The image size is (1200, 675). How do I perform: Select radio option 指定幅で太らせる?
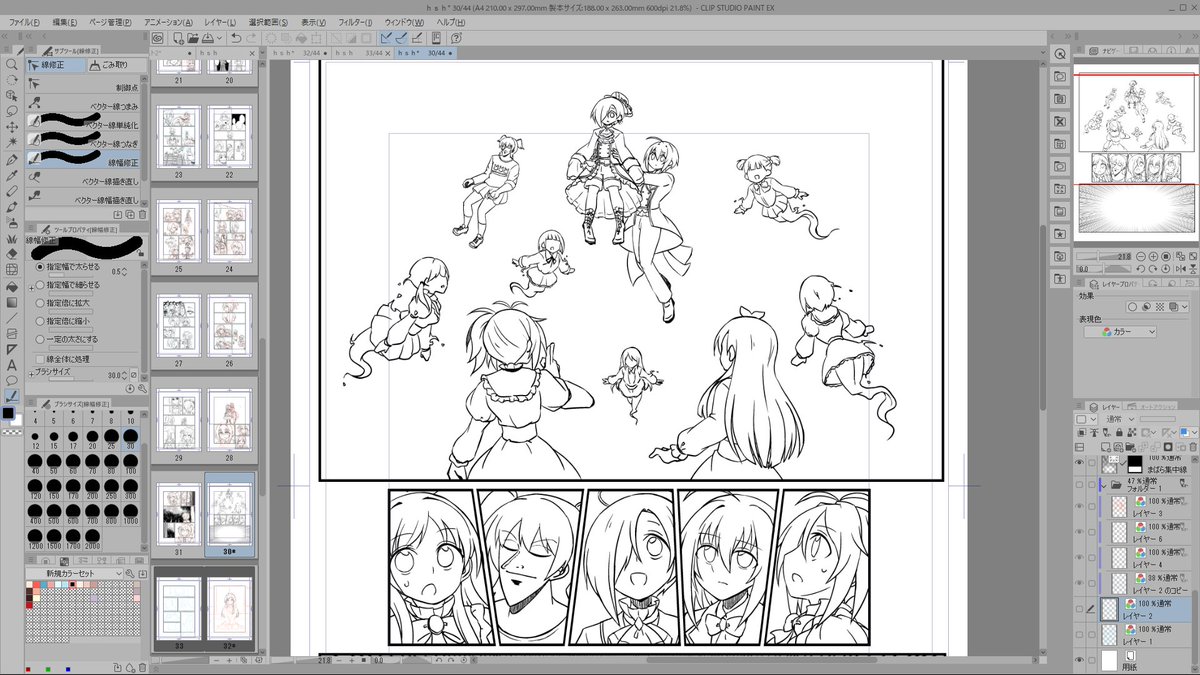click(x=40, y=267)
